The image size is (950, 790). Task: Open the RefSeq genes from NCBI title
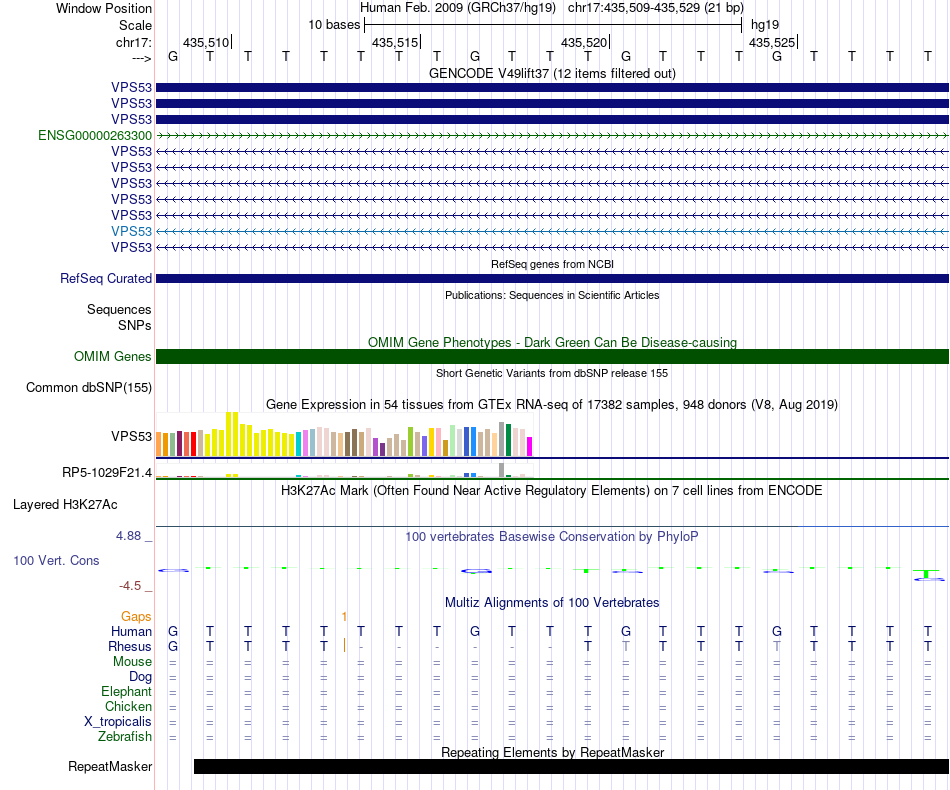click(552, 264)
